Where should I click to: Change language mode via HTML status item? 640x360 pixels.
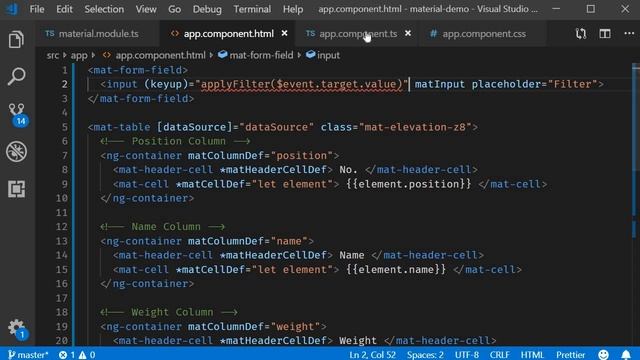(532, 355)
